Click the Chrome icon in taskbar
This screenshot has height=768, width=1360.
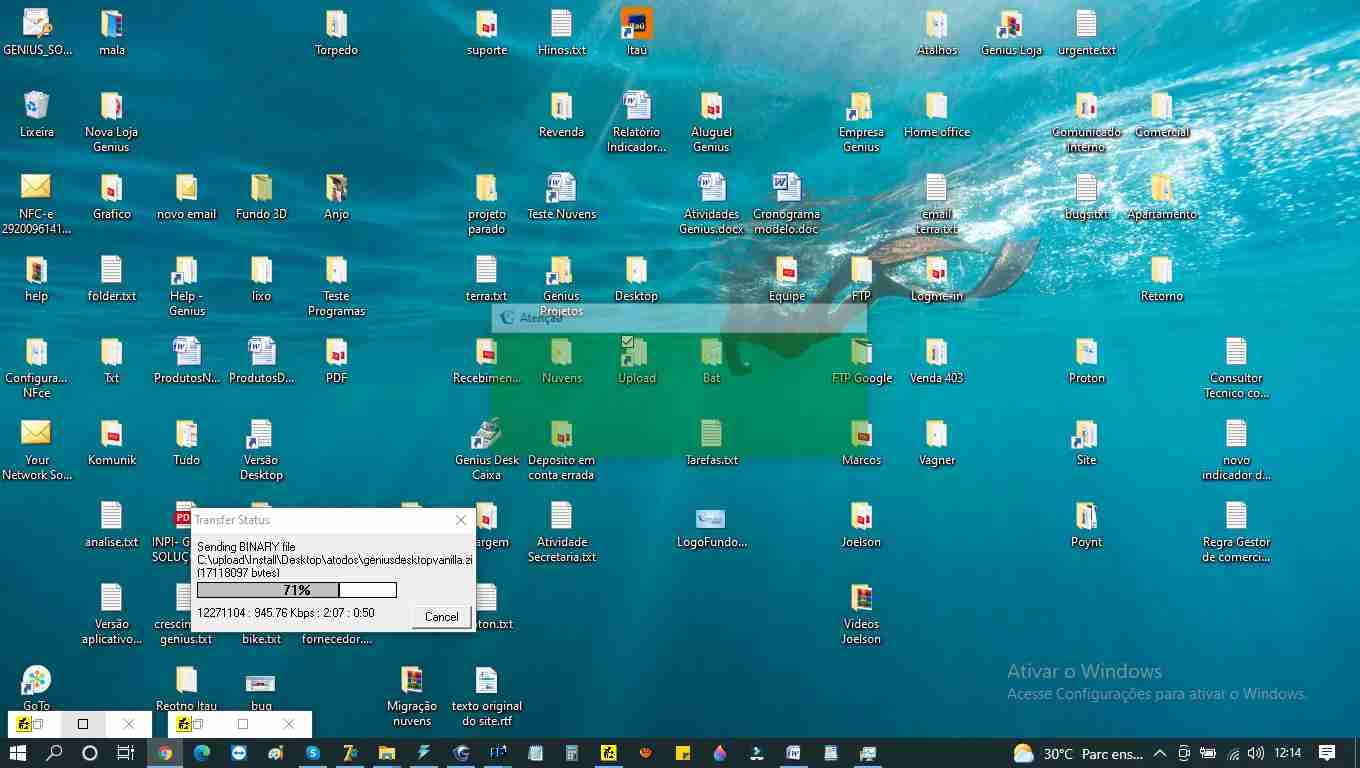pyautogui.click(x=165, y=753)
